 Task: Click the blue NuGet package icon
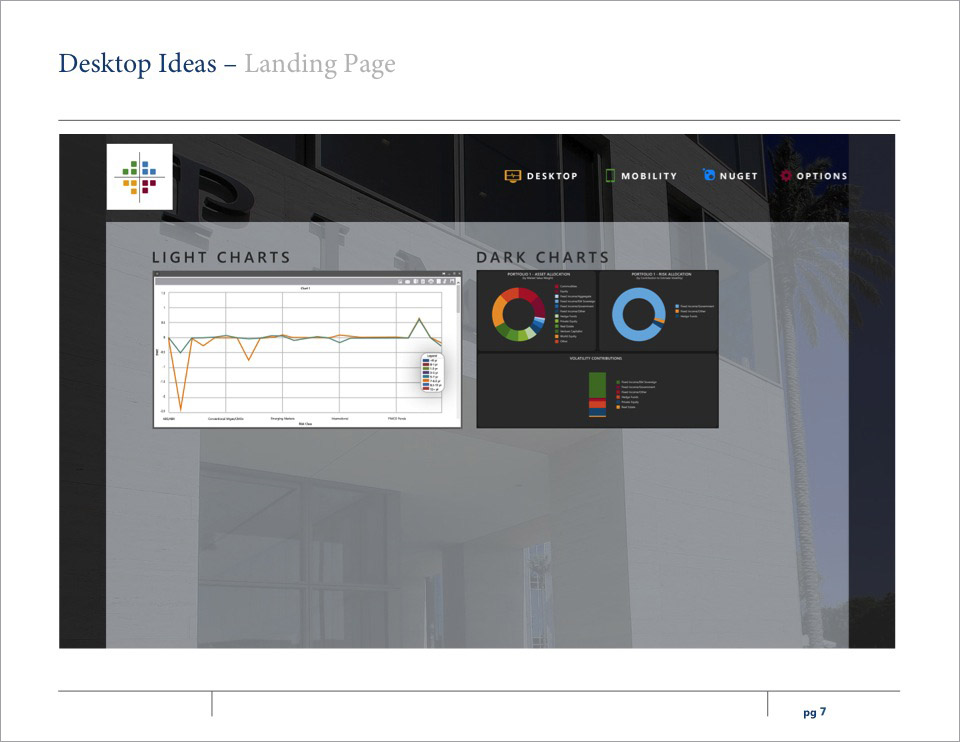[x=710, y=176]
